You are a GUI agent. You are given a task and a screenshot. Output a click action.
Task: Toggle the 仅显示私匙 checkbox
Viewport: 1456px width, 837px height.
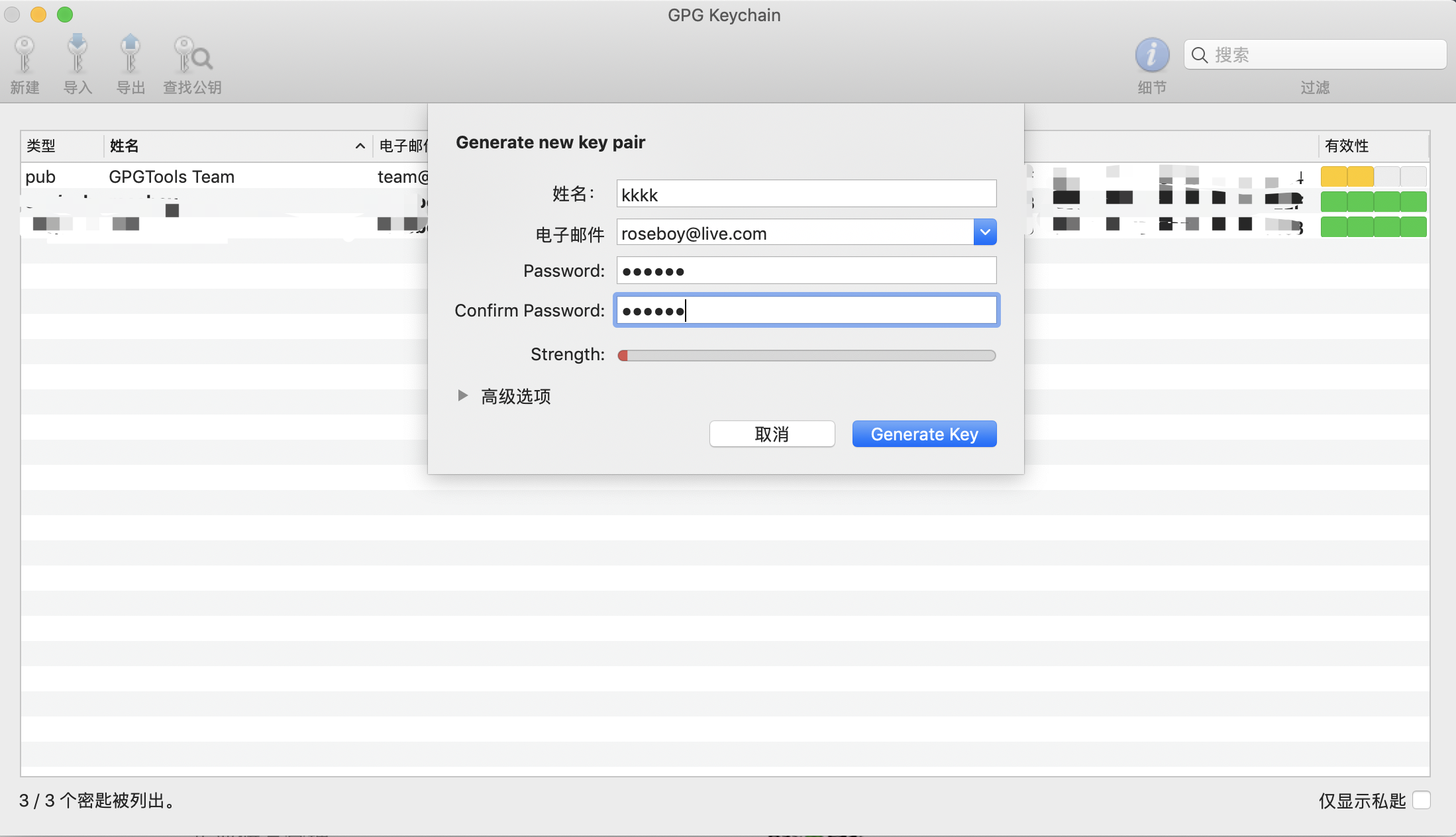tap(1422, 800)
